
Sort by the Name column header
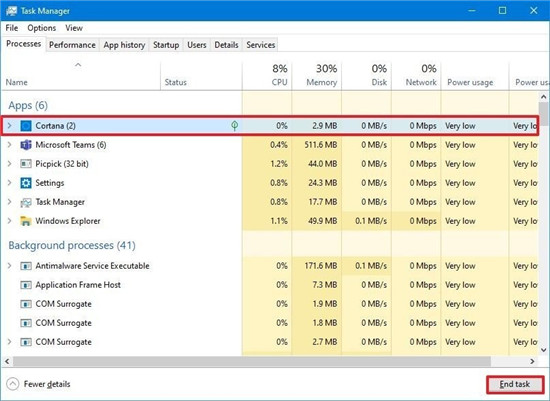point(81,75)
